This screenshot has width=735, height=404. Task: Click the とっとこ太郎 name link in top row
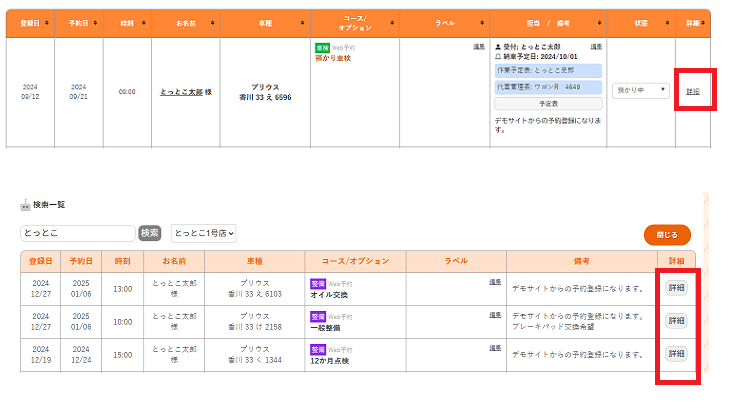(x=181, y=91)
